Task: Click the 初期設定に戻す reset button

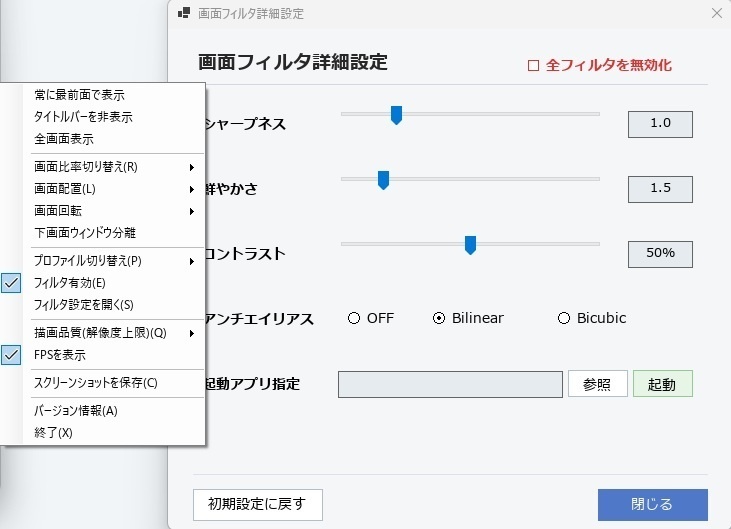Action: (258, 504)
